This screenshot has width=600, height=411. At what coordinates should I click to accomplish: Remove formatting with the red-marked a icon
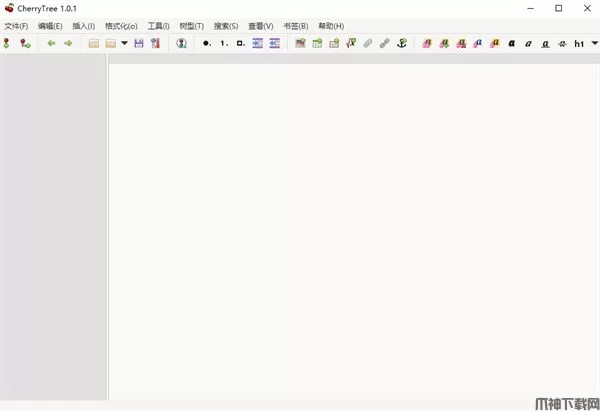[461, 43]
